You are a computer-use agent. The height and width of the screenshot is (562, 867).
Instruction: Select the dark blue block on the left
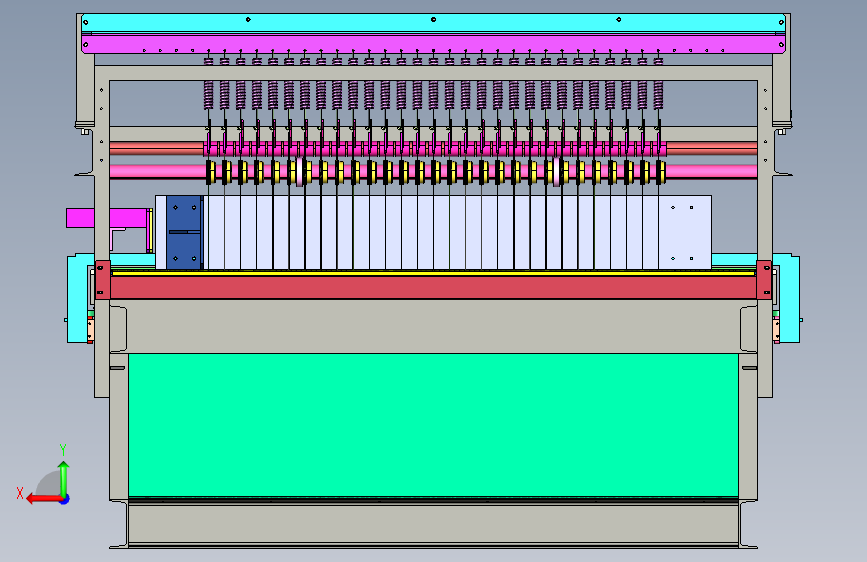[x=184, y=232]
